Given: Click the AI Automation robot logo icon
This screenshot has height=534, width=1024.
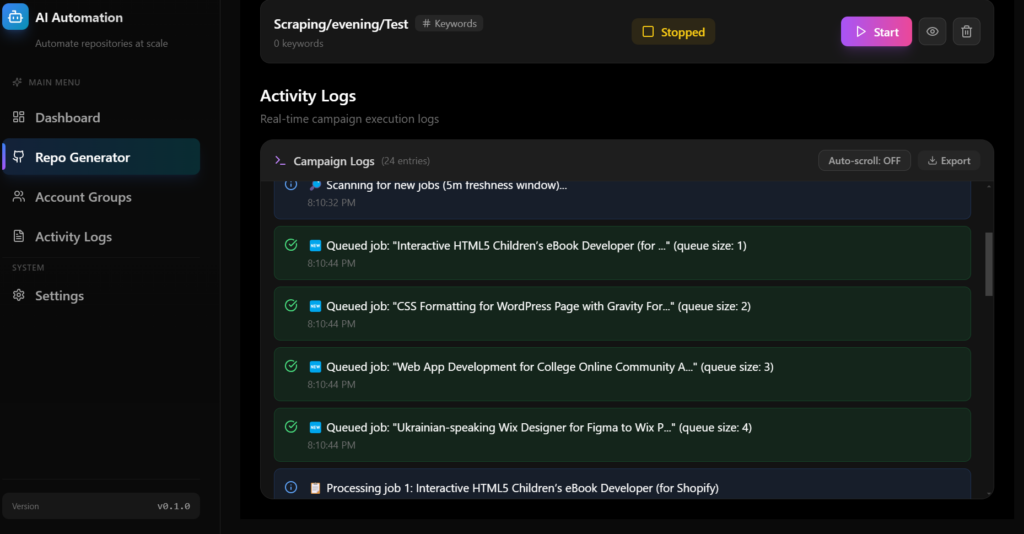Looking at the screenshot, I should [15, 17].
